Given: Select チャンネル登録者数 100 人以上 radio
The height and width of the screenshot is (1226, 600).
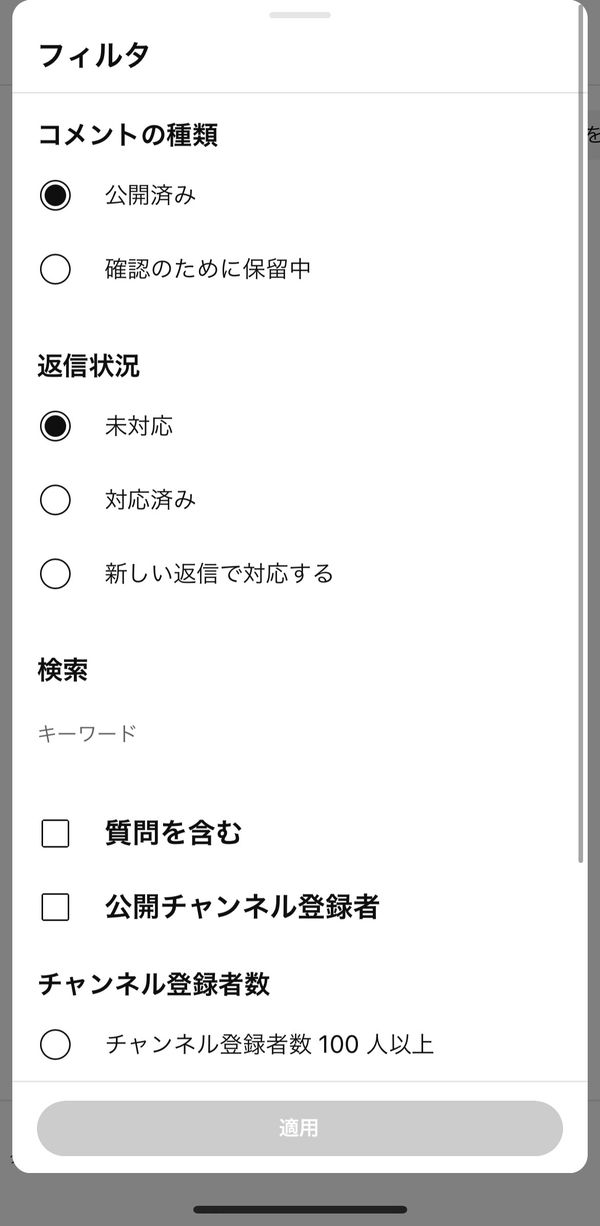Looking at the screenshot, I should click(55, 1045).
